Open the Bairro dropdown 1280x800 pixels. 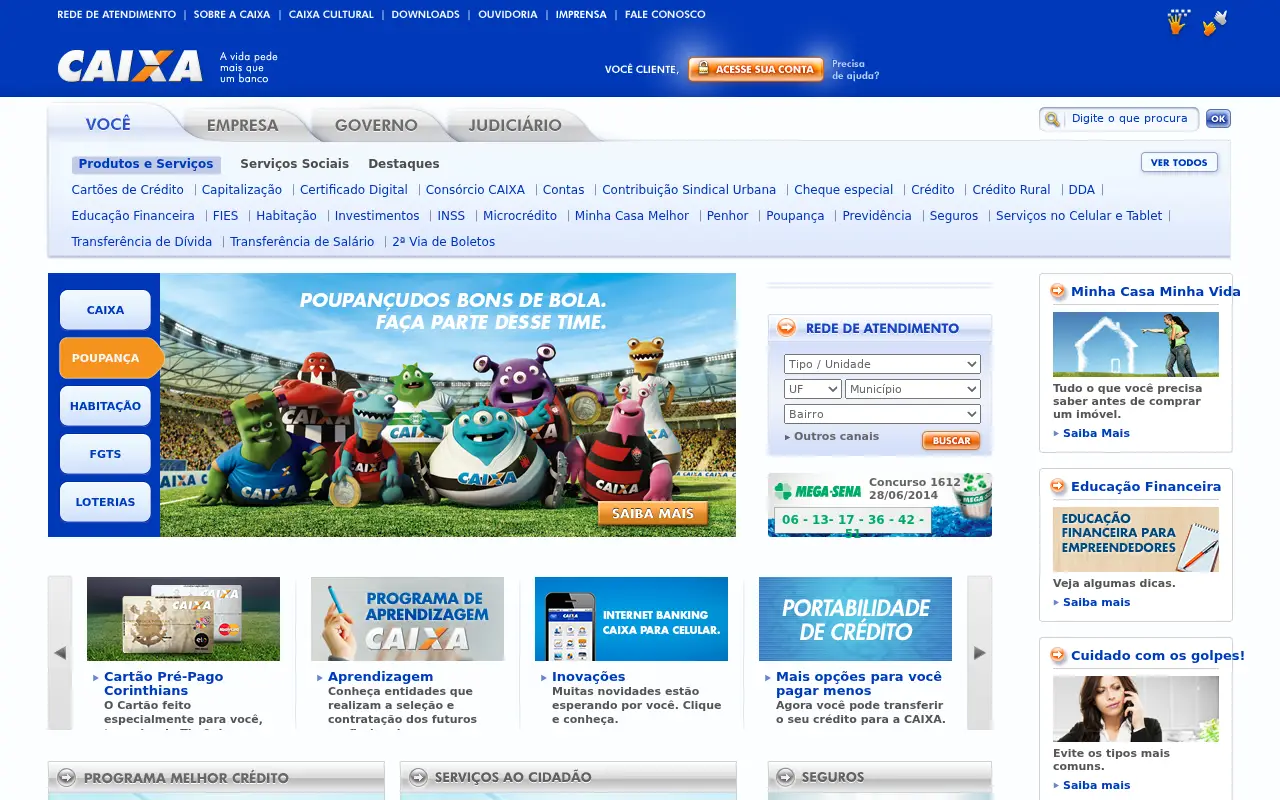(x=882, y=414)
